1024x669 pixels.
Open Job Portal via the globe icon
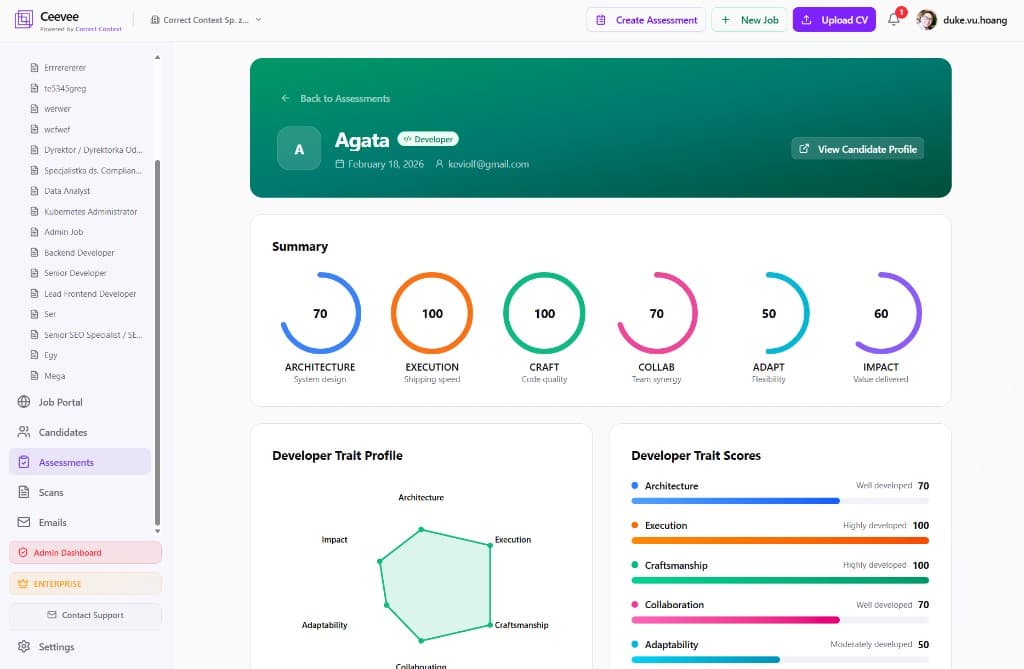[23, 402]
